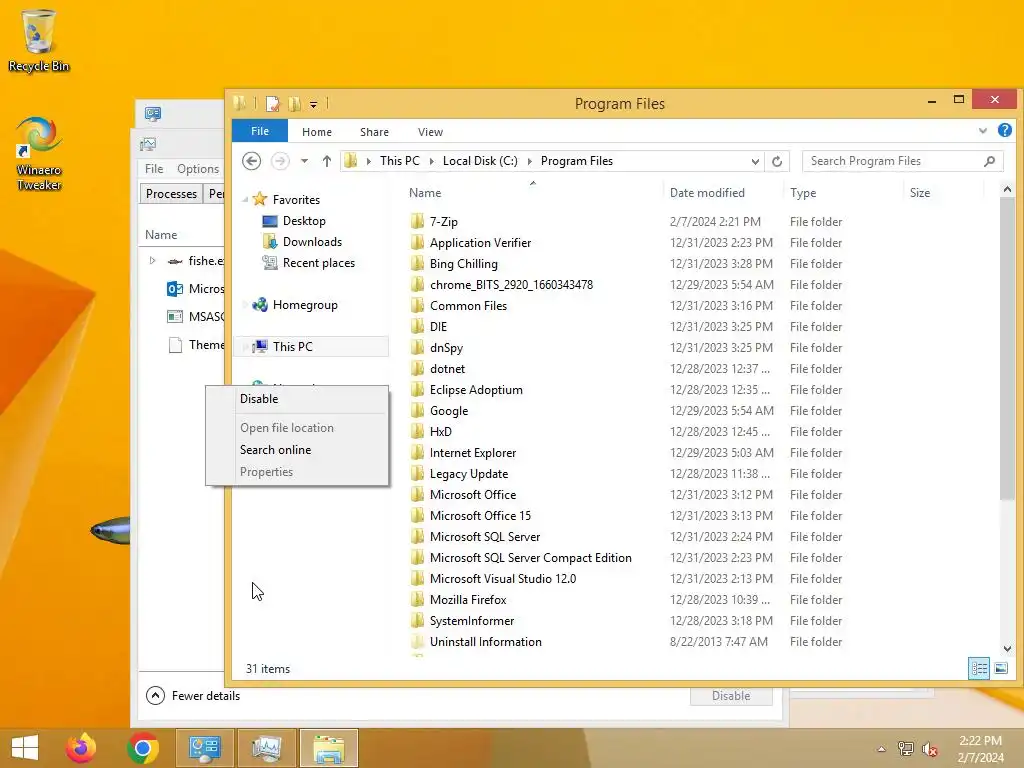This screenshot has width=1024, height=768.
Task: Go up one folder level
Action: (327, 161)
